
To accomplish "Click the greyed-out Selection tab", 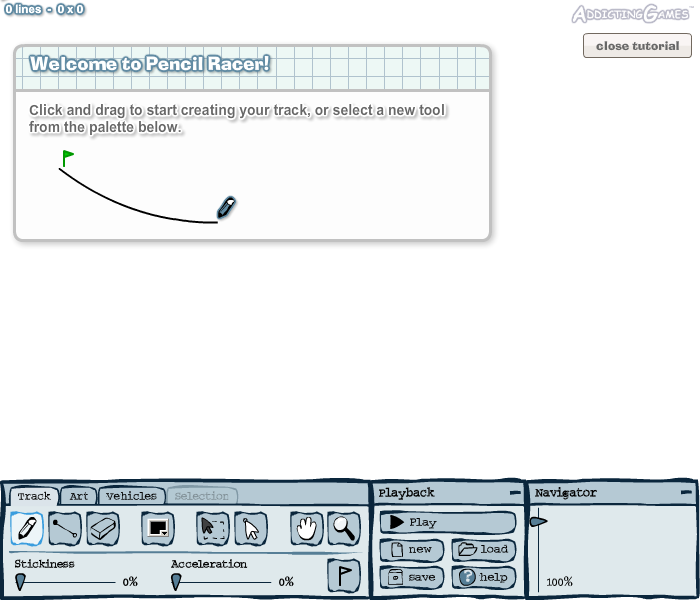I will [202, 496].
